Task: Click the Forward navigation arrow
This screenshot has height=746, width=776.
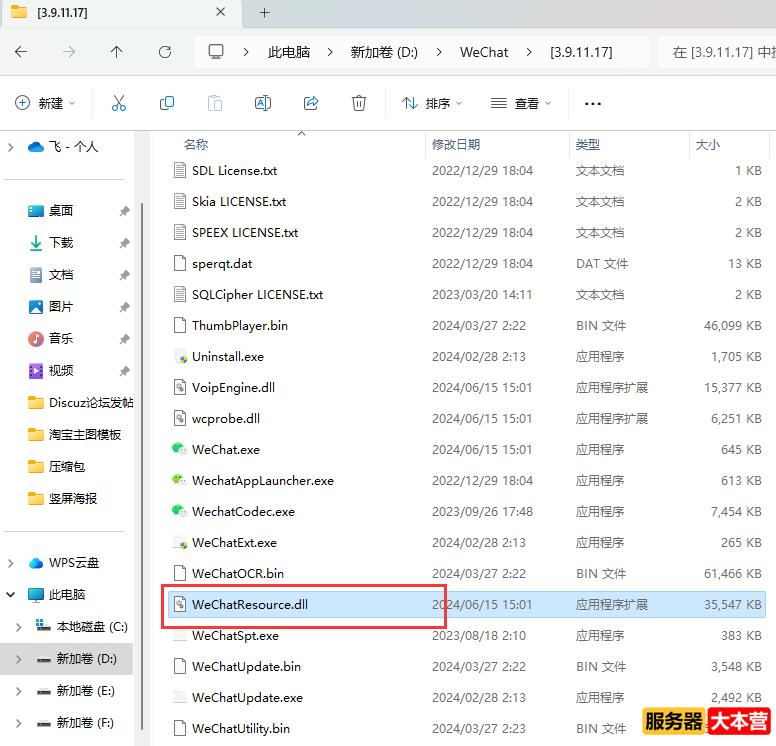Action: (x=69, y=52)
